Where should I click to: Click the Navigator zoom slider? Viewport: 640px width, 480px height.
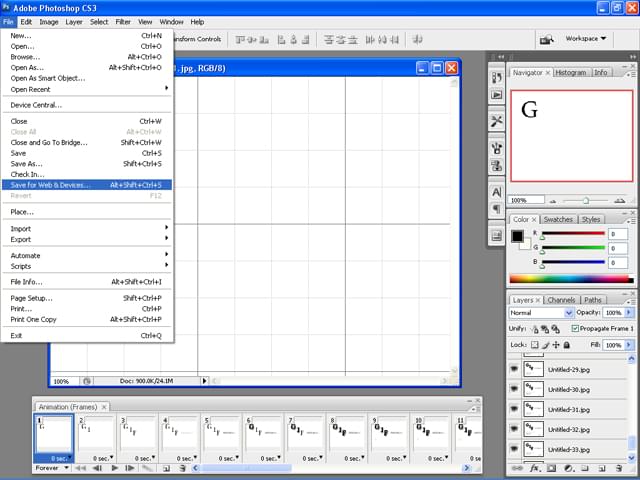(x=586, y=200)
